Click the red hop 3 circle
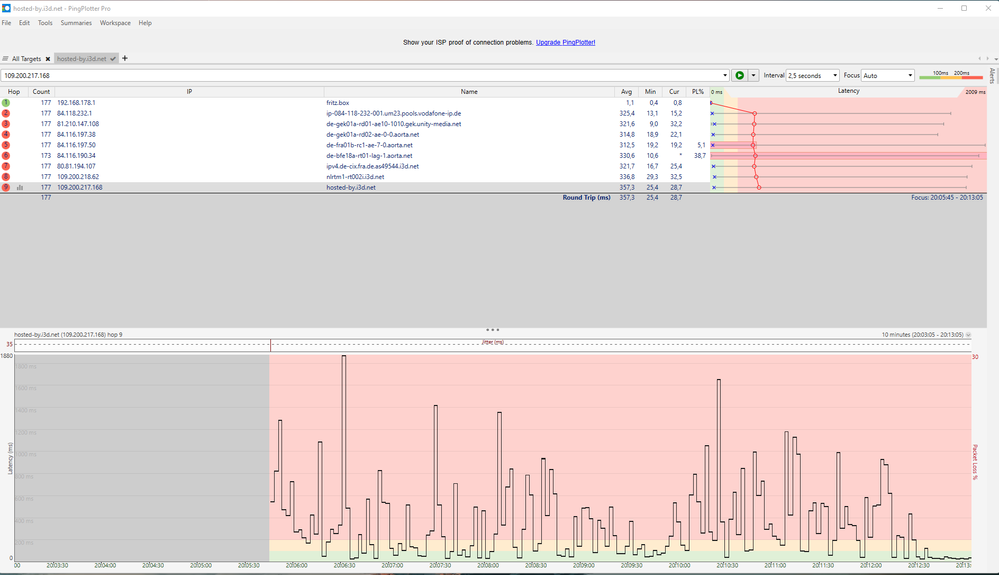The image size is (999, 575). point(6,124)
